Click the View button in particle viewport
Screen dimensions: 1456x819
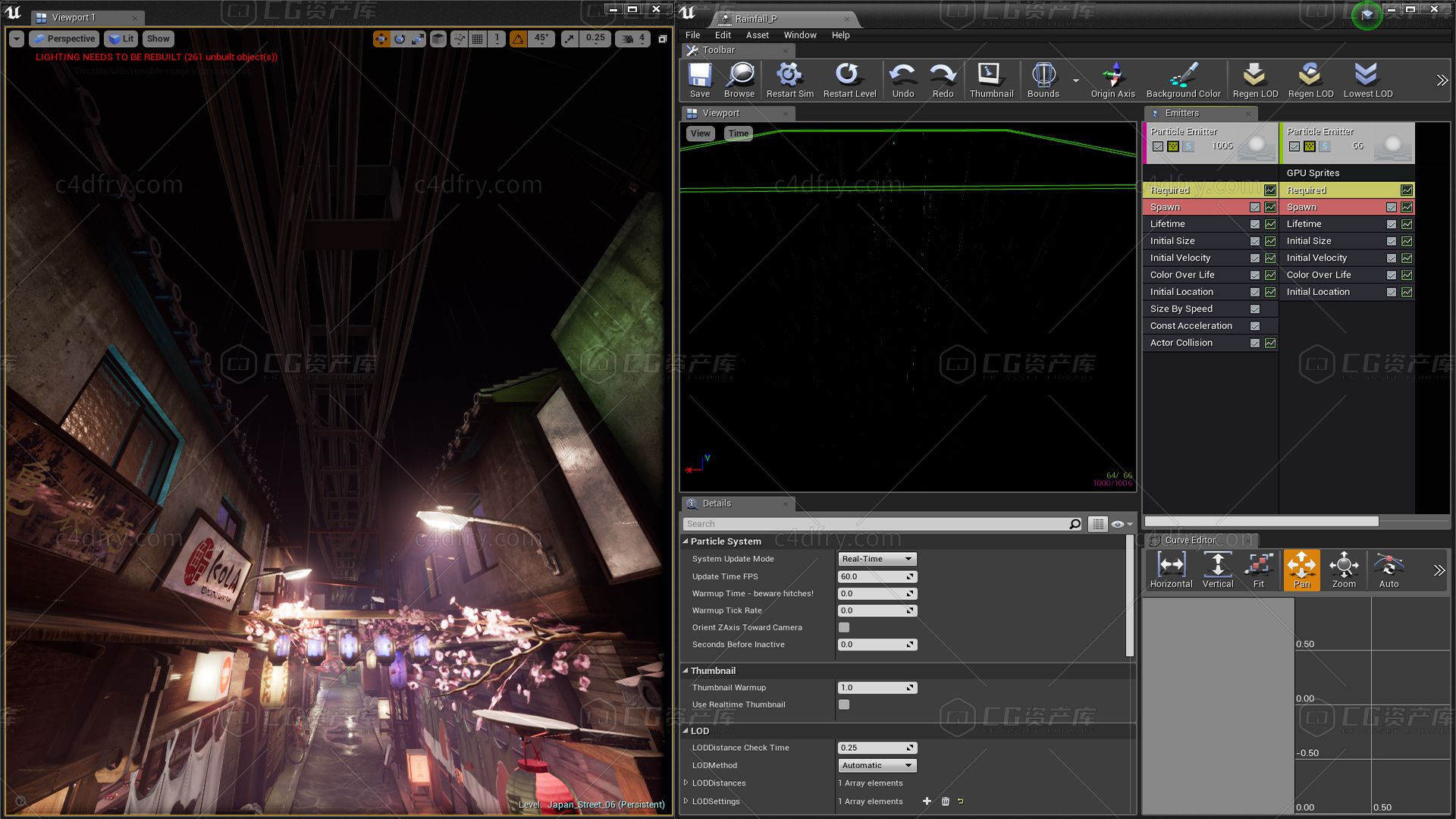point(700,133)
